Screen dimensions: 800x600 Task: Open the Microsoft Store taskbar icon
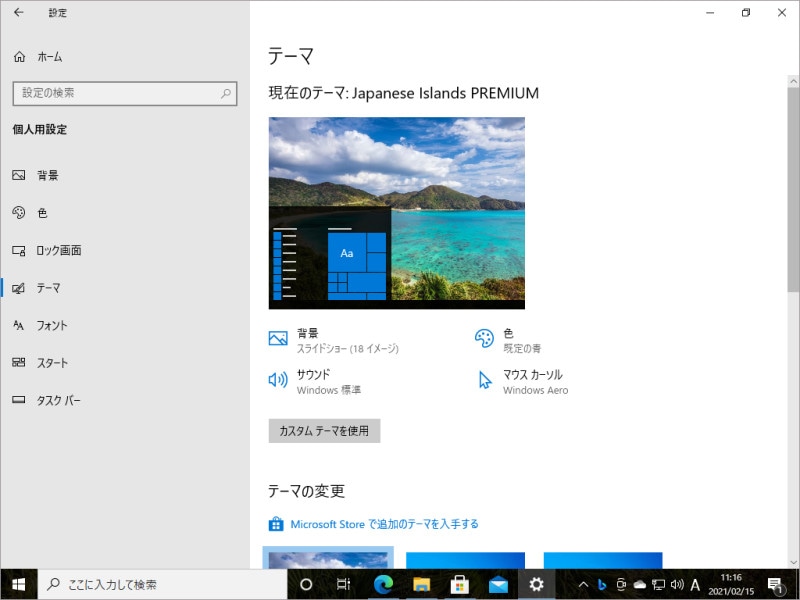(x=459, y=585)
